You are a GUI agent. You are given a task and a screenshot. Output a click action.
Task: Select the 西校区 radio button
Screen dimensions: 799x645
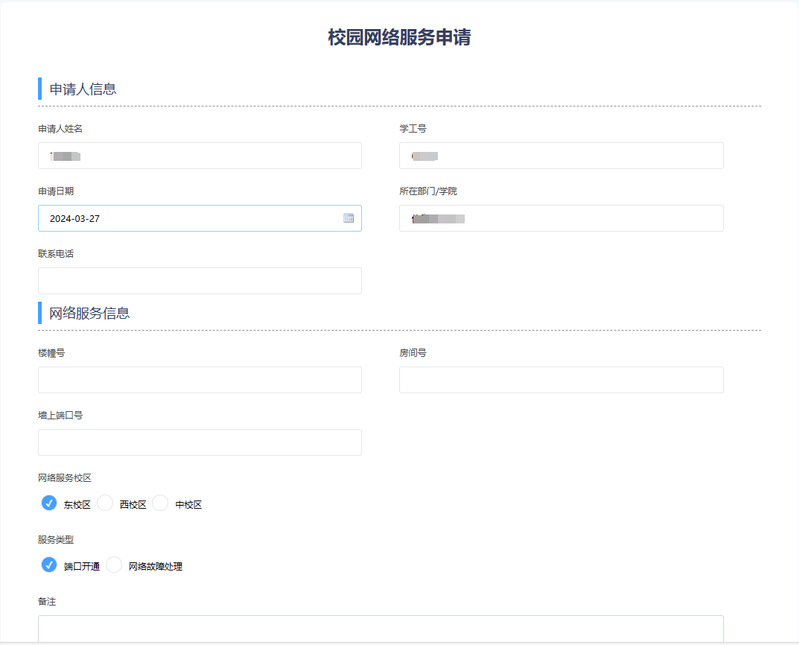click(x=105, y=503)
